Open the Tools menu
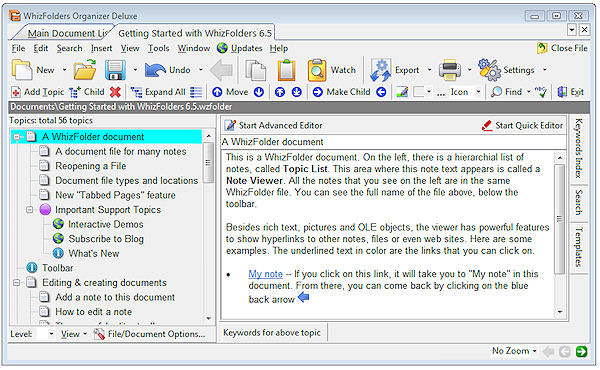 click(x=158, y=49)
